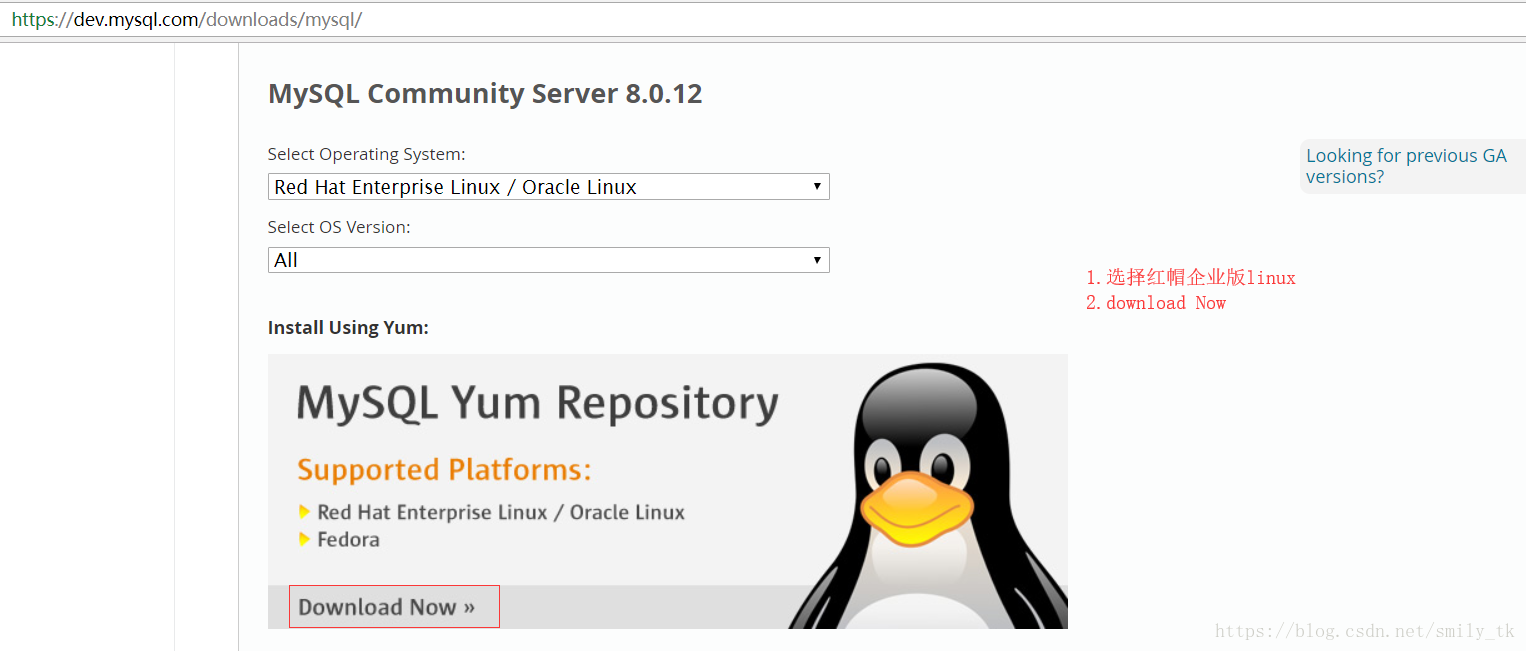Image resolution: width=1526 pixels, height=651 pixels.
Task: Click the browser address bar URL
Action: 187,19
